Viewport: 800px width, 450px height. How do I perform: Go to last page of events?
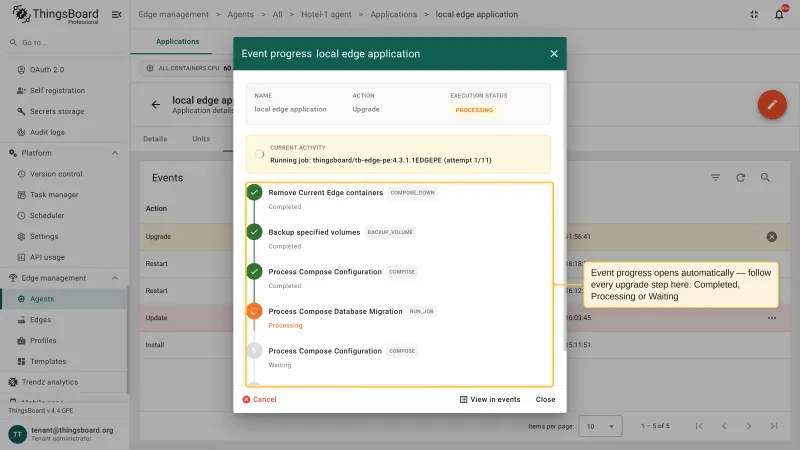[774, 426]
